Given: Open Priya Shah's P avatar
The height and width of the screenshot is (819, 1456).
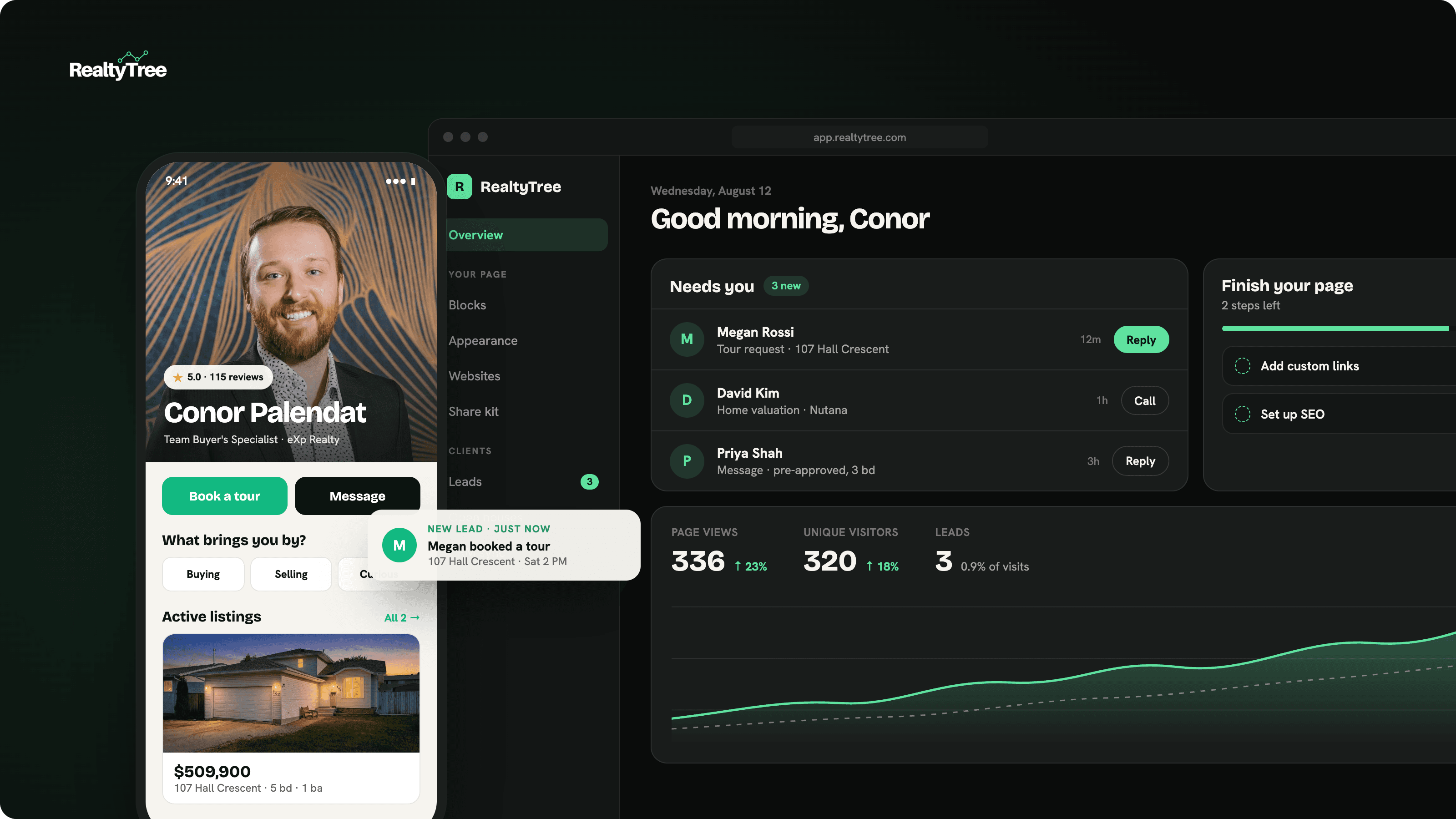Looking at the screenshot, I should coord(687,460).
